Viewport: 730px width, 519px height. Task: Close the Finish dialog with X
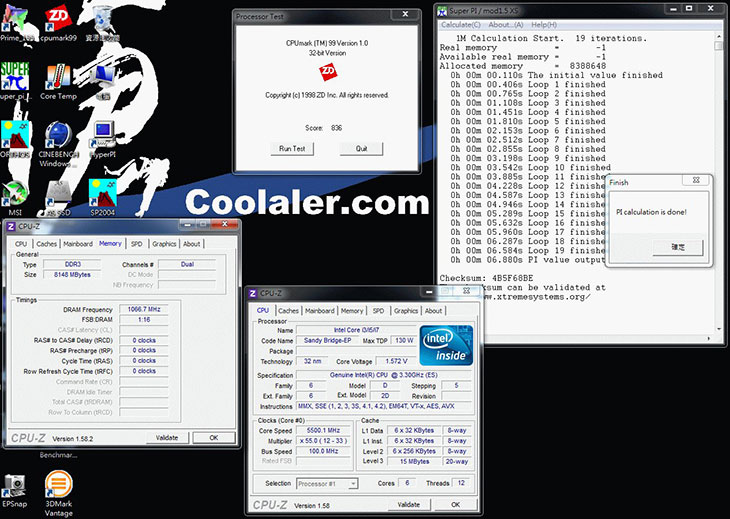point(696,181)
